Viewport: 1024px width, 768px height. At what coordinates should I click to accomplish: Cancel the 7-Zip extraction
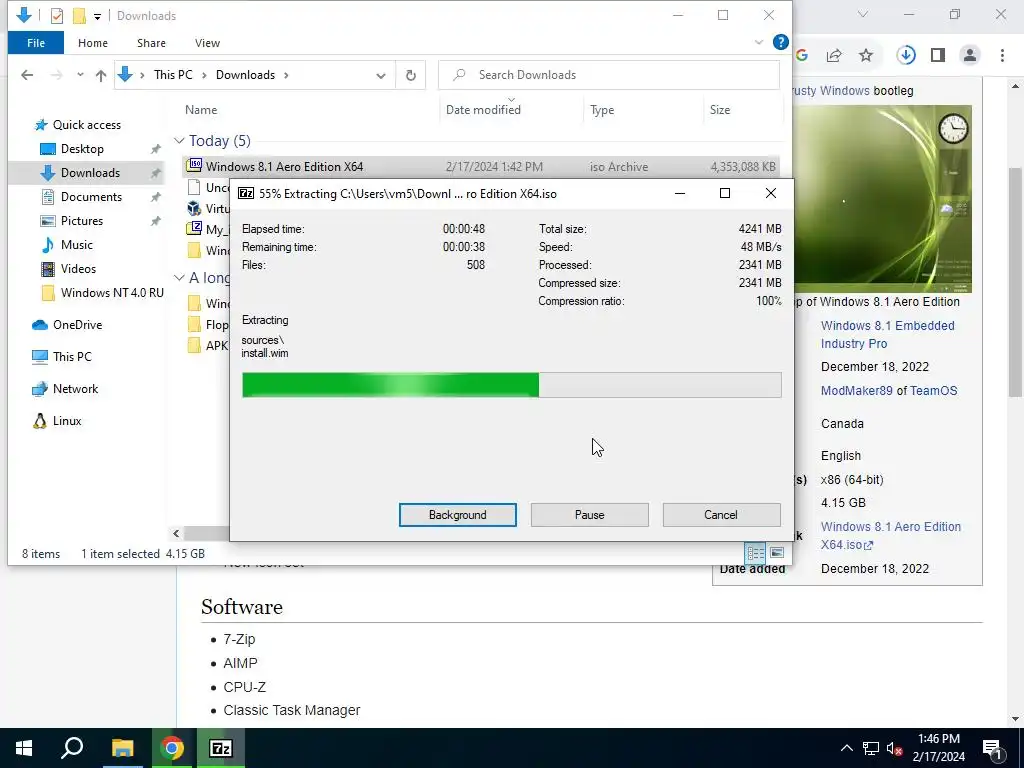click(x=721, y=515)
